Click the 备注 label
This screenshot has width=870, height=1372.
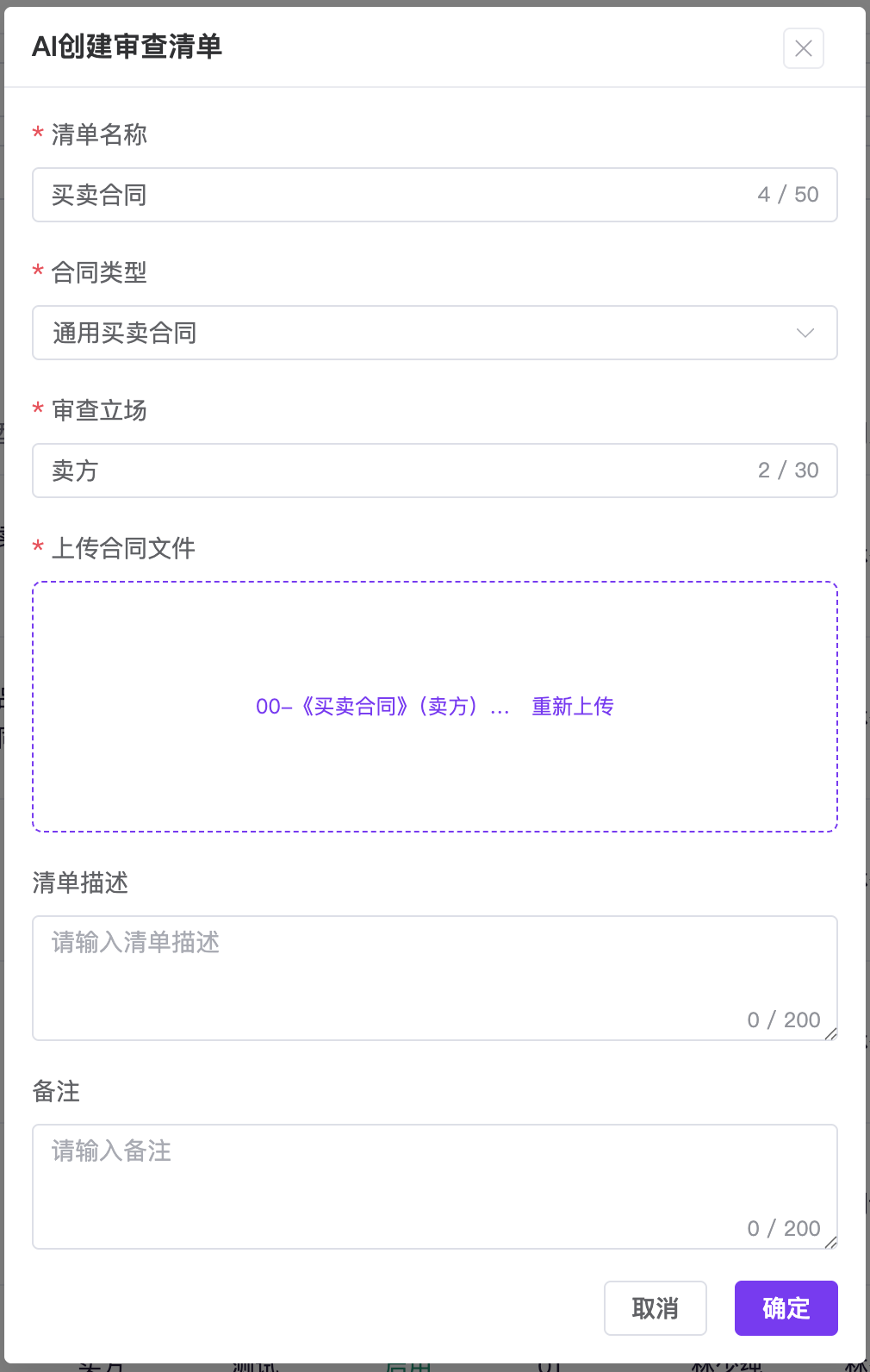coord(56,1091)
